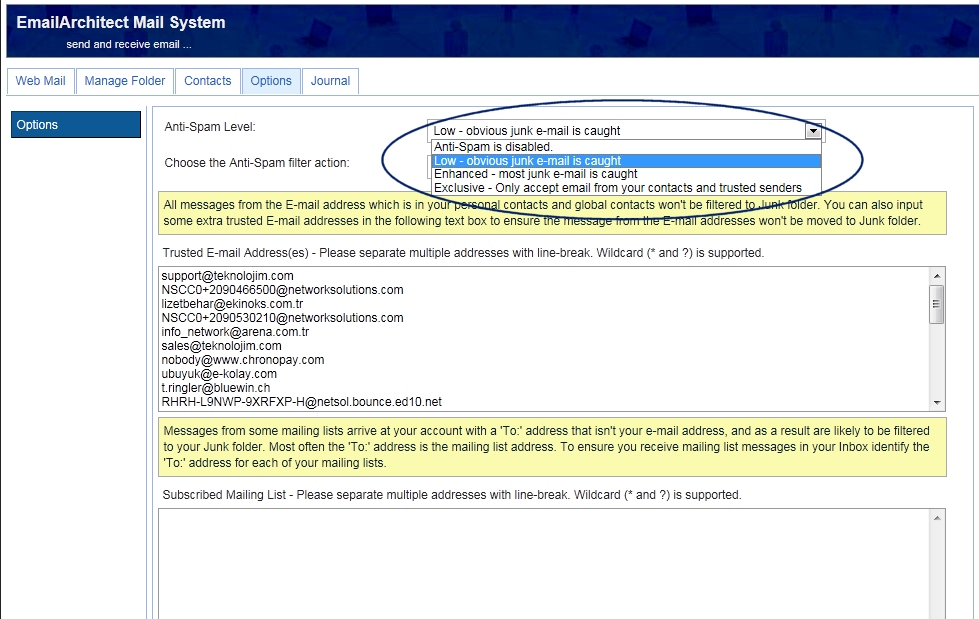Switch to the Manage Folder tab
This screenshot has height=619, width=979.
(125, 81)
